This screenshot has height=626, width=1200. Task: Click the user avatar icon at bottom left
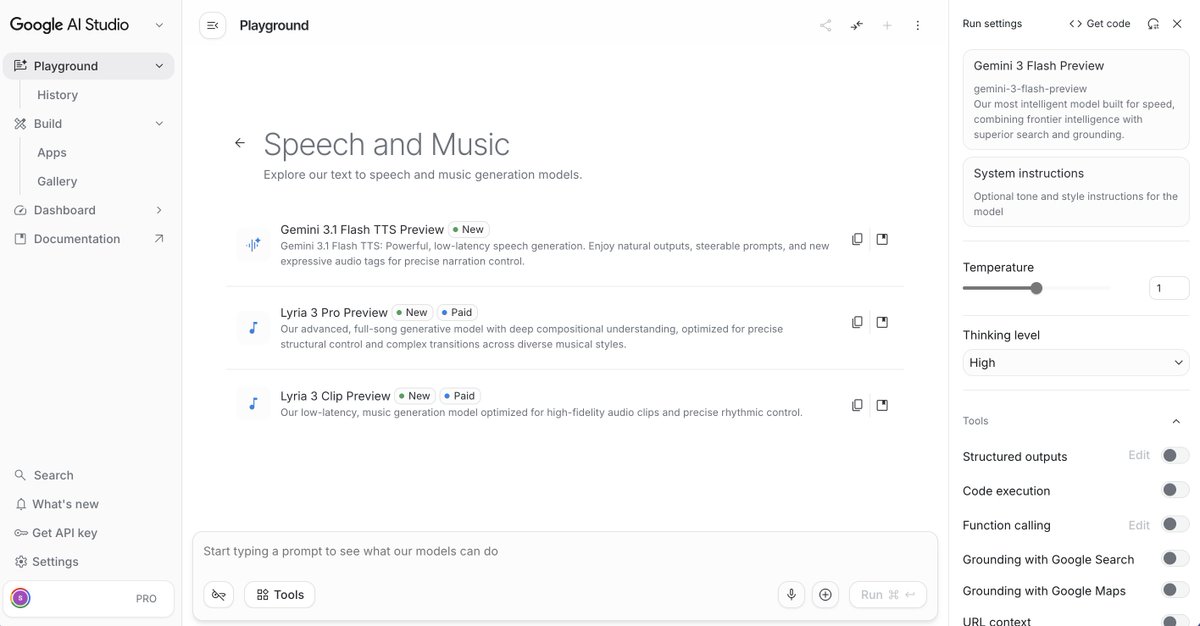tap(20, 598)
